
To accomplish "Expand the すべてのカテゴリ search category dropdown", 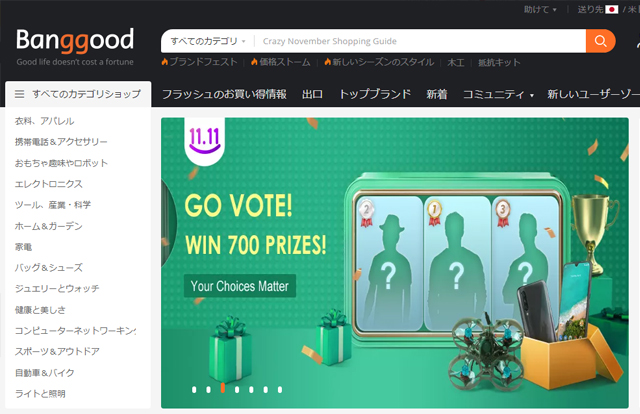I will 208,41.
